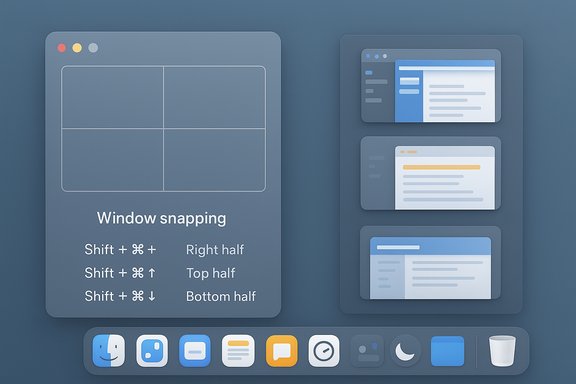576x384 pixels.
Task: Open the blue folder in the dock
Action: click(447, 351)
